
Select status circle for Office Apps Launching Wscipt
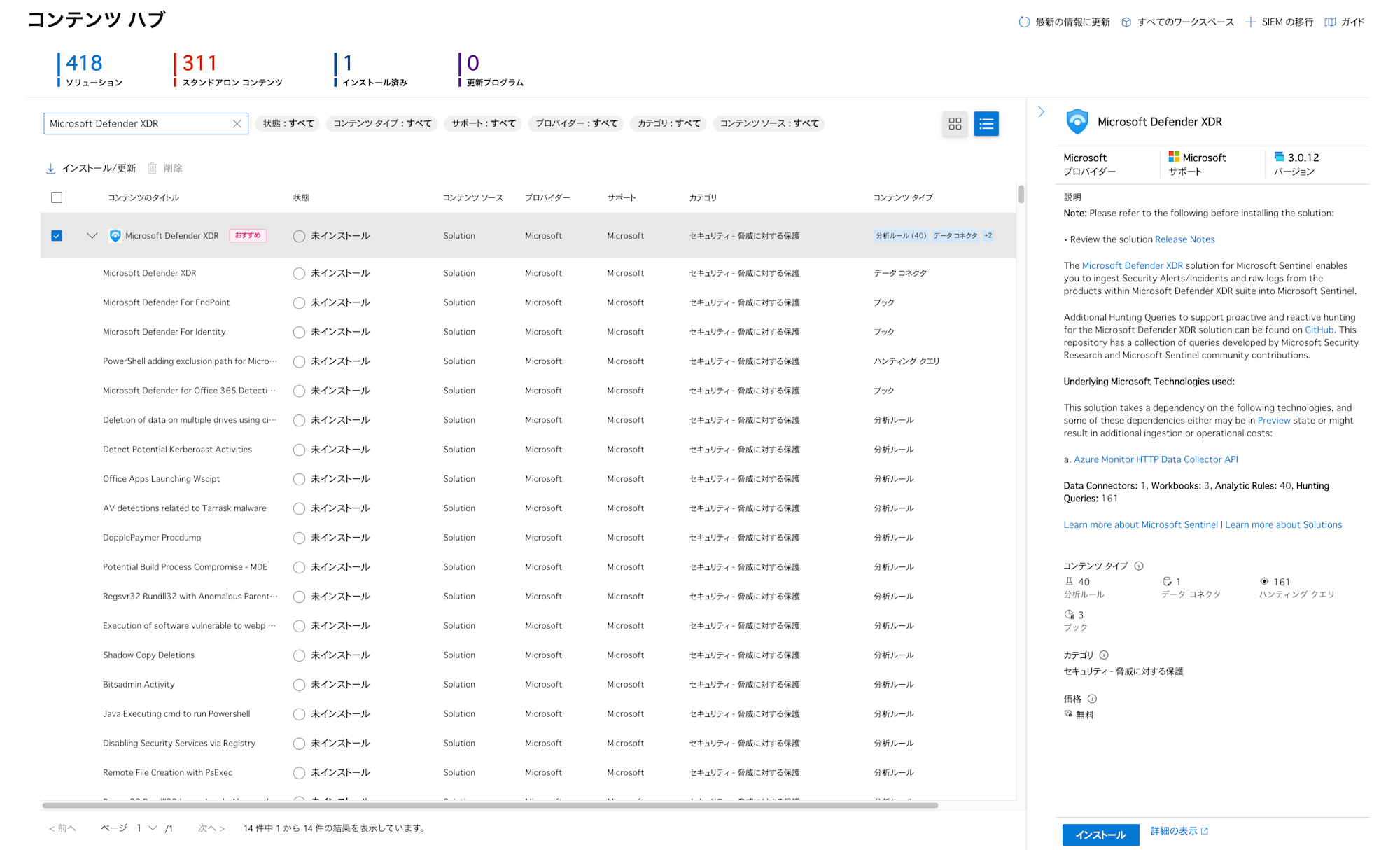299,480
